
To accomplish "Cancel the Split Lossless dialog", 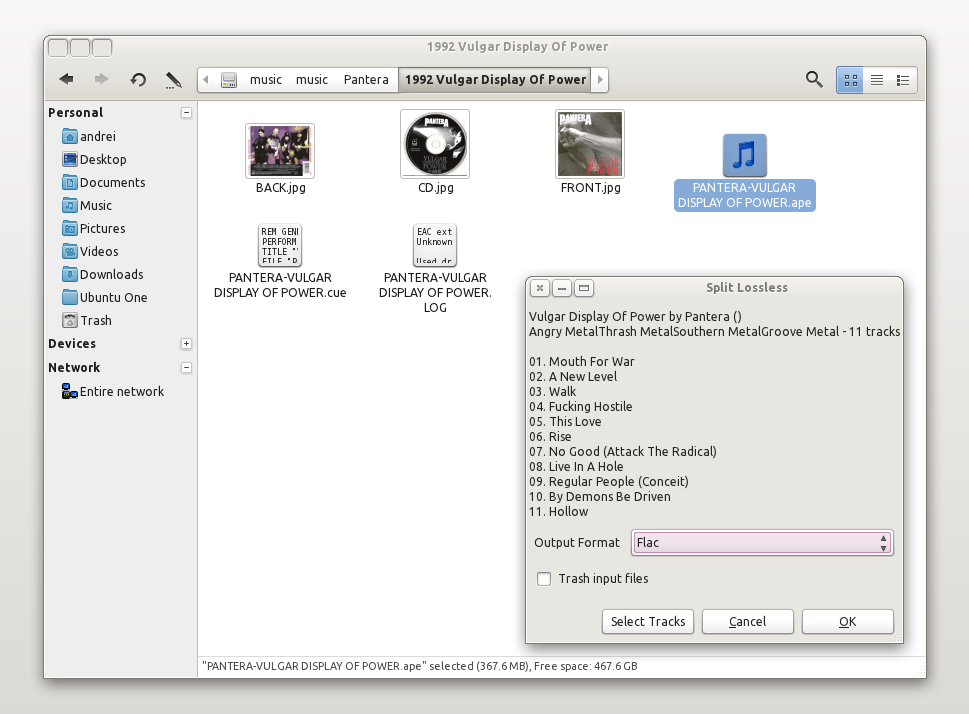I will 748,621.
